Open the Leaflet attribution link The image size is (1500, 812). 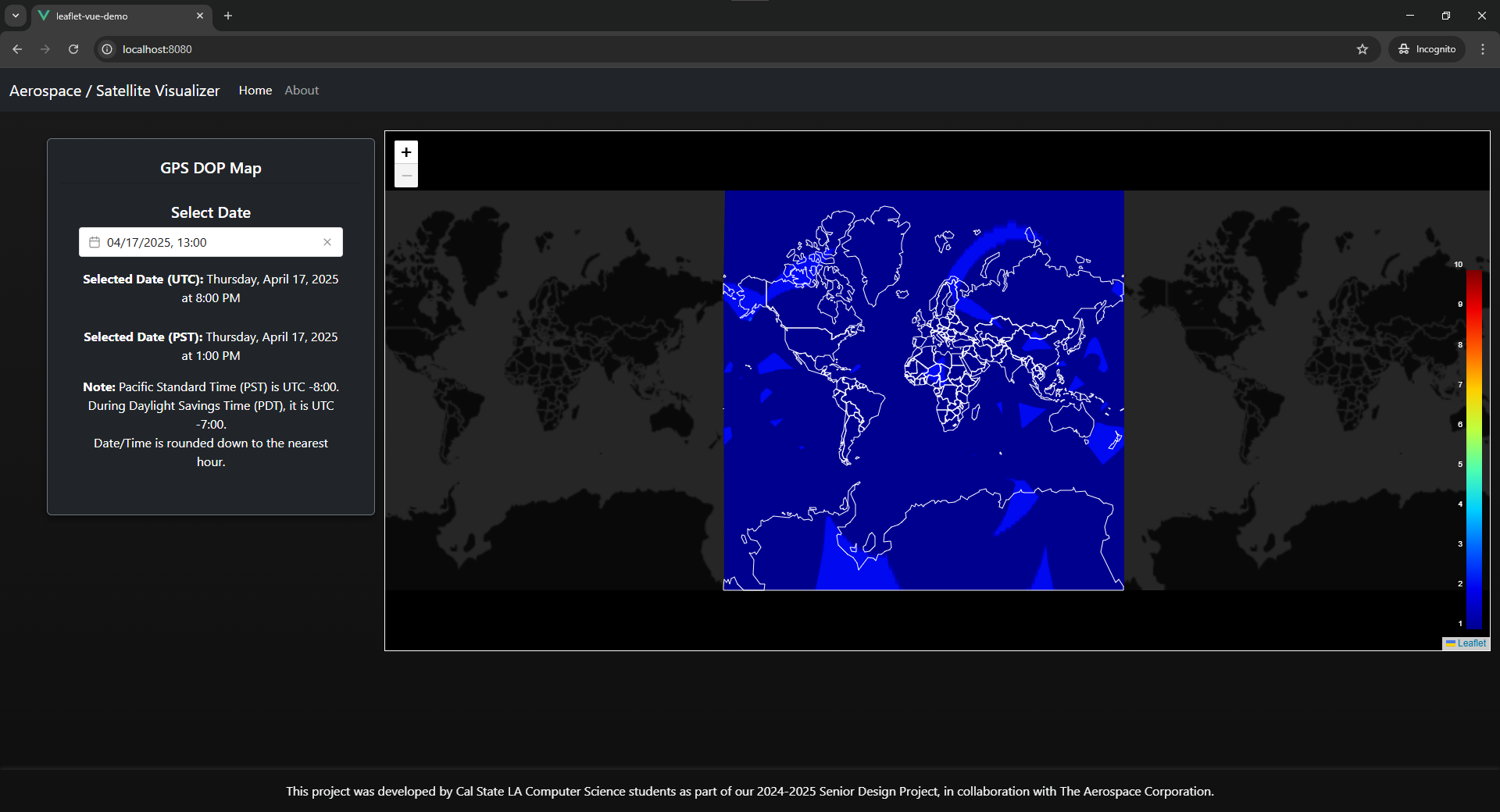pos(1472,643)
